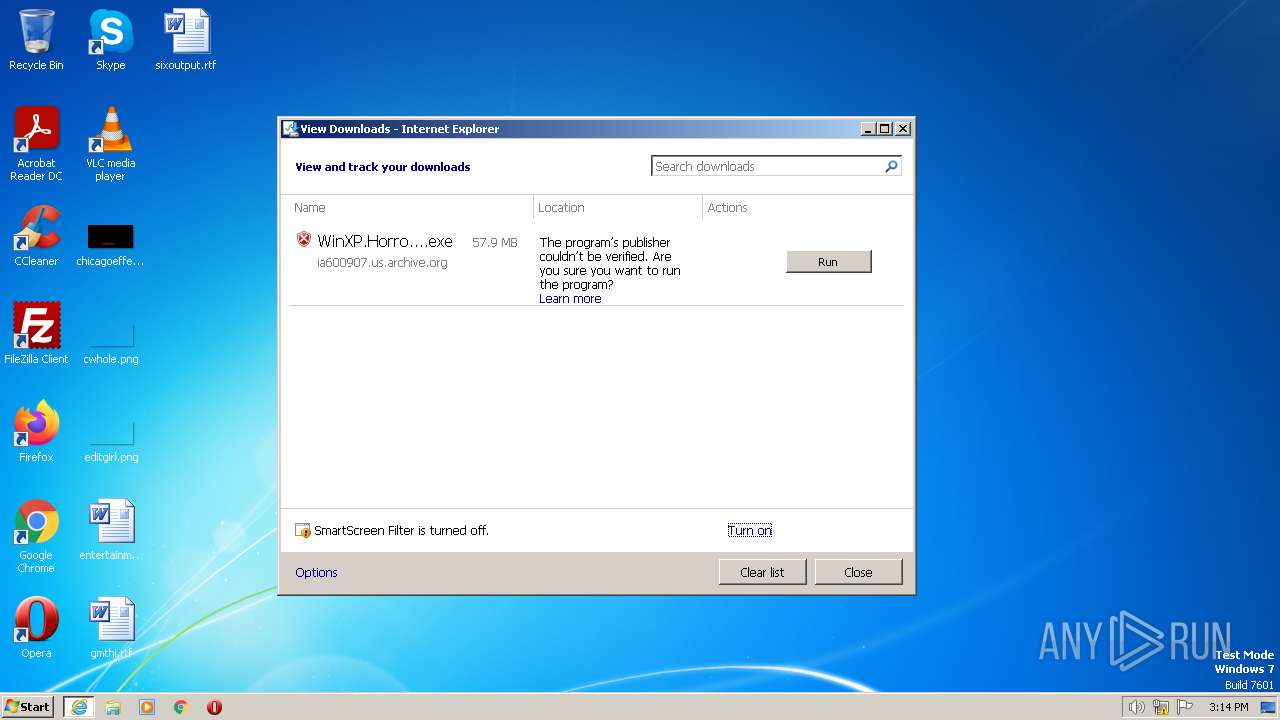This screenshot has height=720, width=1280.
Task: Select the entertainm... document icon
Action: (x=110, y=530)
